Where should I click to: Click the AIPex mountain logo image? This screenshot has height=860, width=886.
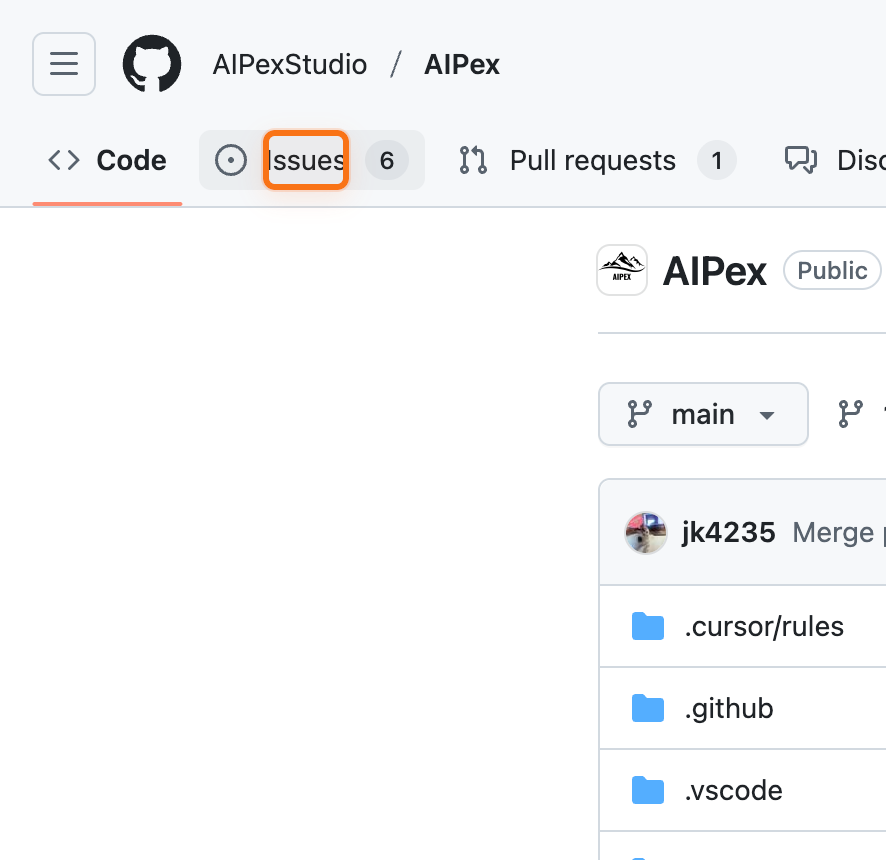(622, 270)
